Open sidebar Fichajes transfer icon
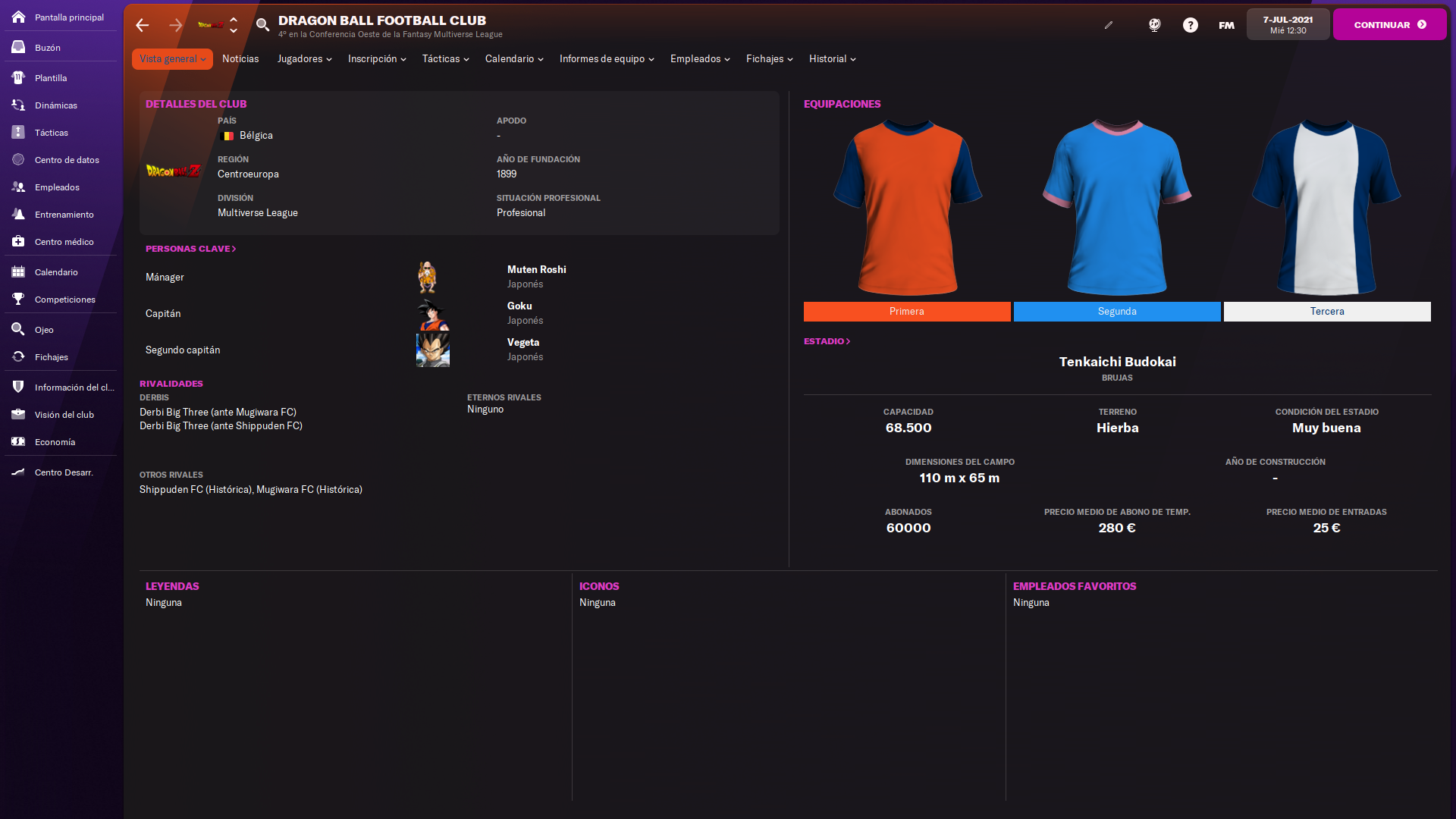 tap(18, 356)
